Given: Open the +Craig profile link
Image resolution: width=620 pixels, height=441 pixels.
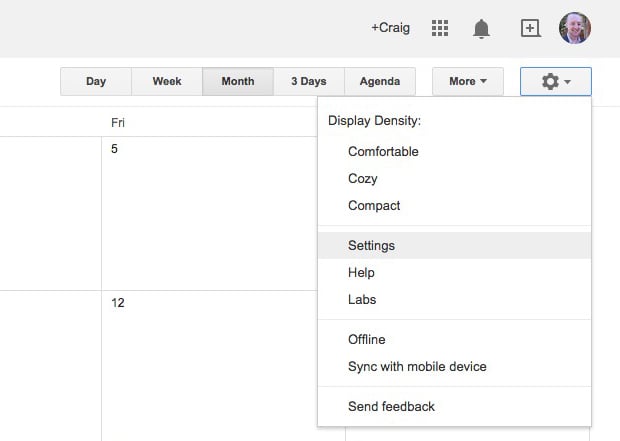Looking at the screenshot, I should click(390, 28).
